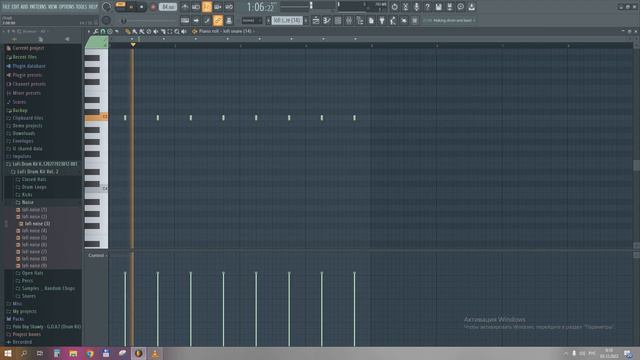Open the Control event lane dropdown

pyautogui.click(x=97, y=256)
